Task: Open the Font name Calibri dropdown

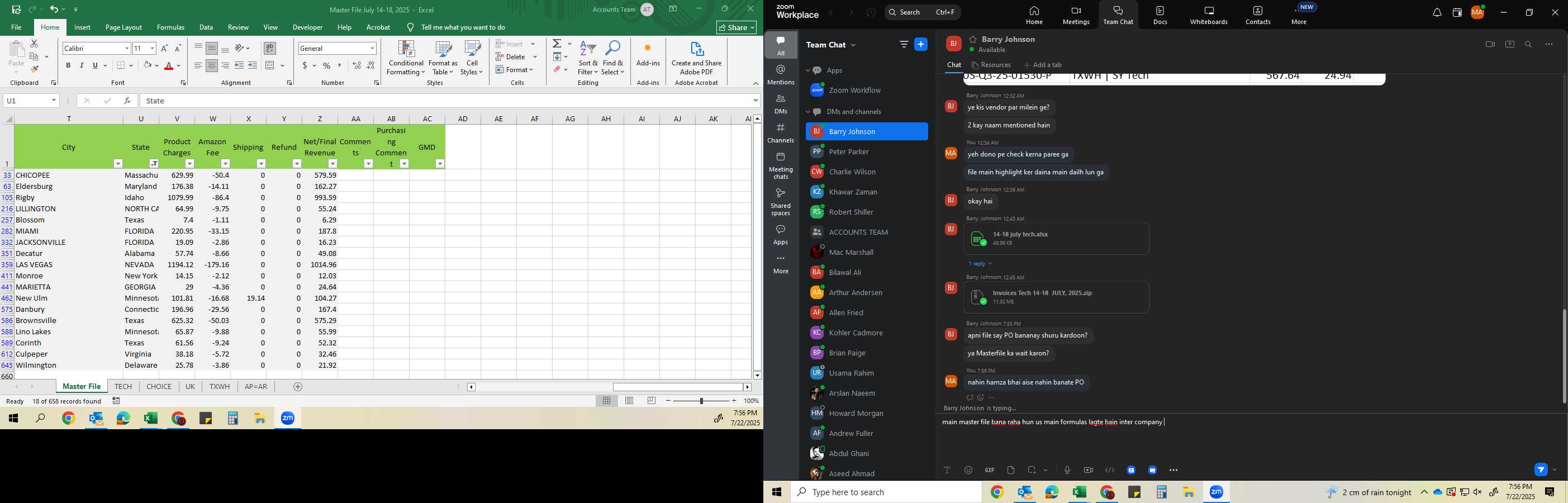Action: click(x=127, y=48)
